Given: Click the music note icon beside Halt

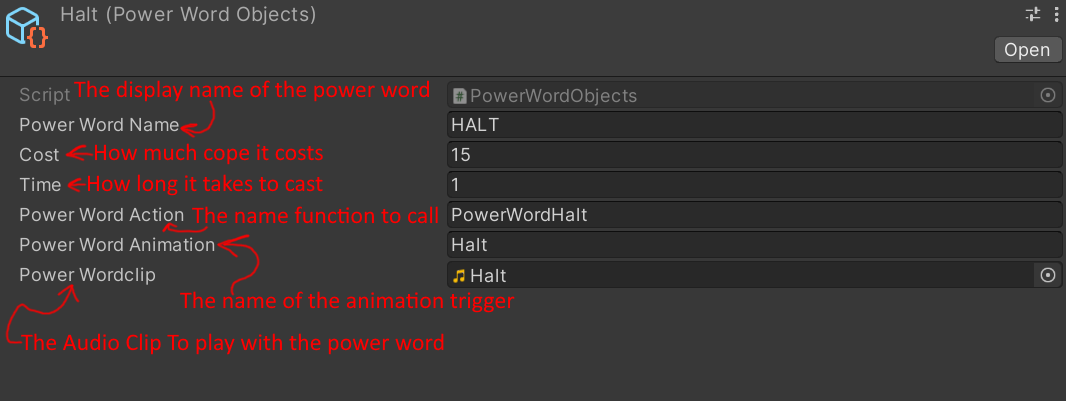Looking at the screenshot, I should [459, 276].
